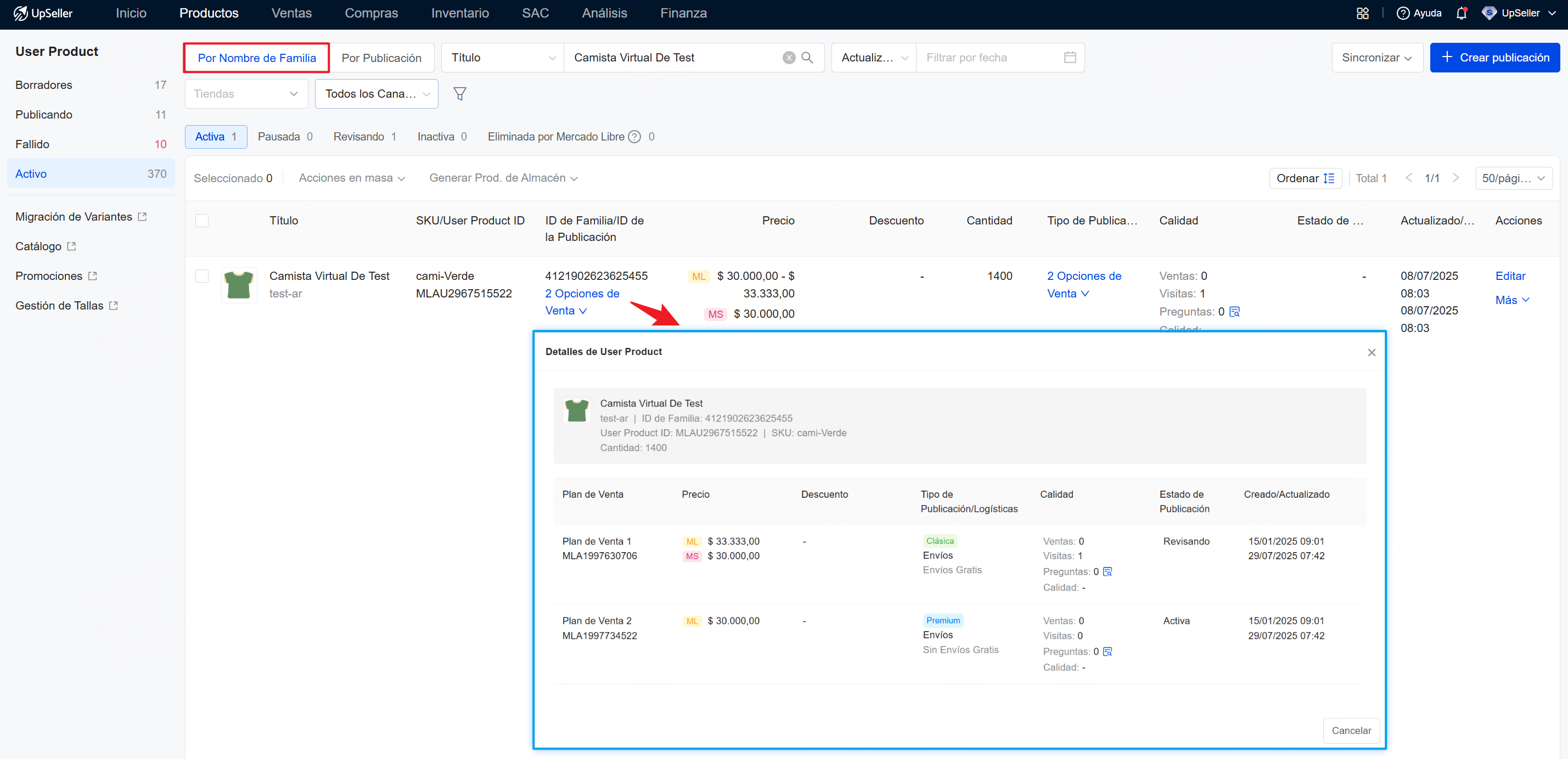Open Borradores in the sidebar
Image resolution: width=1568 pixels, height=759 pixels.
pos(91,85)
